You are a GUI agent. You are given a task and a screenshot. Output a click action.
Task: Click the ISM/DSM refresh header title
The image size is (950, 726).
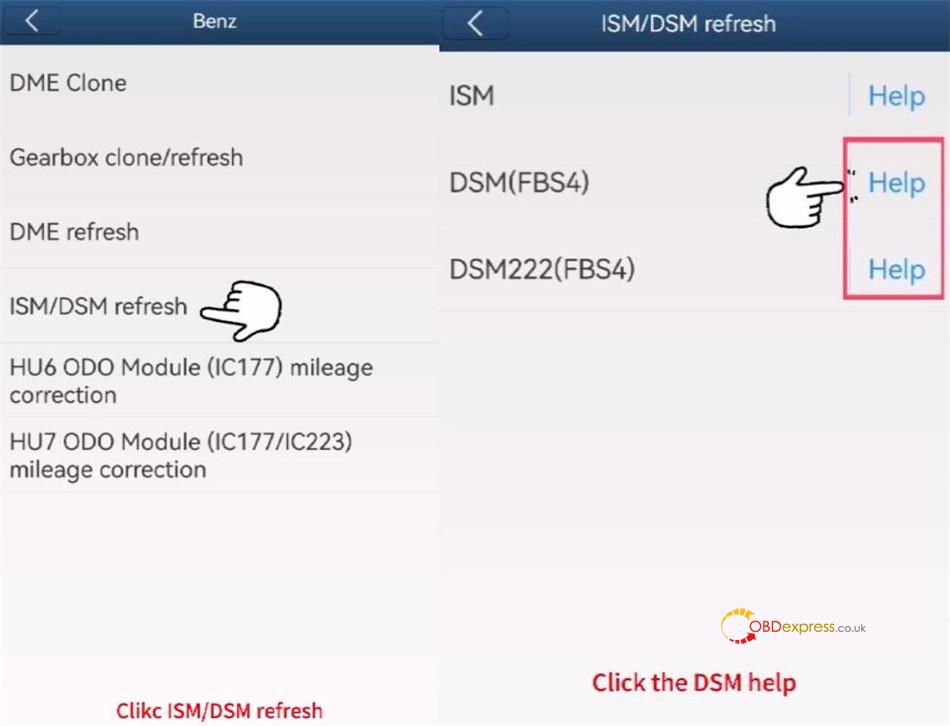pyautogui.click(x=688, y=24)
